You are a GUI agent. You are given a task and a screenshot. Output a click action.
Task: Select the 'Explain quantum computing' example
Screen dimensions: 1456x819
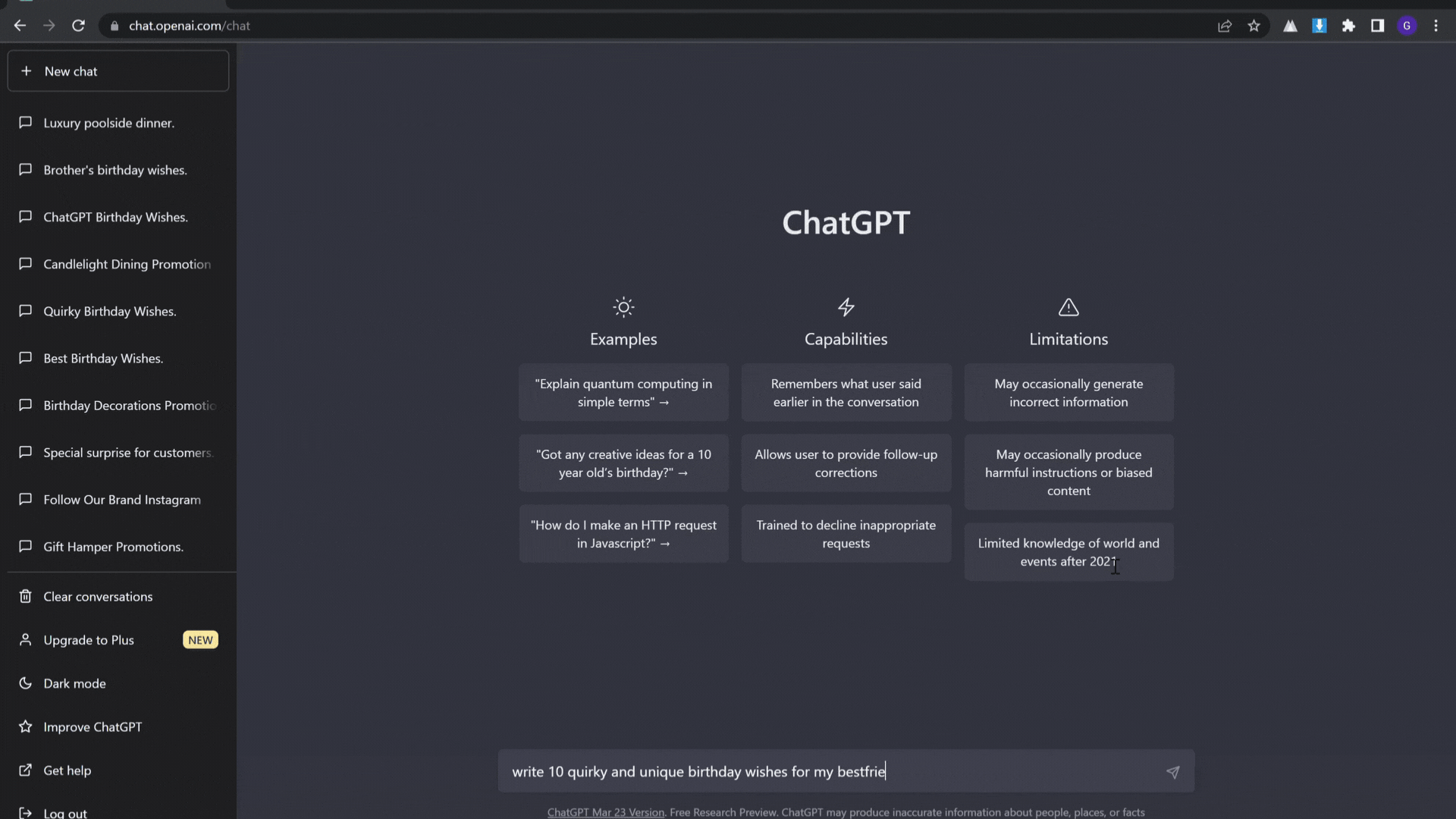(x=623, y=393)
